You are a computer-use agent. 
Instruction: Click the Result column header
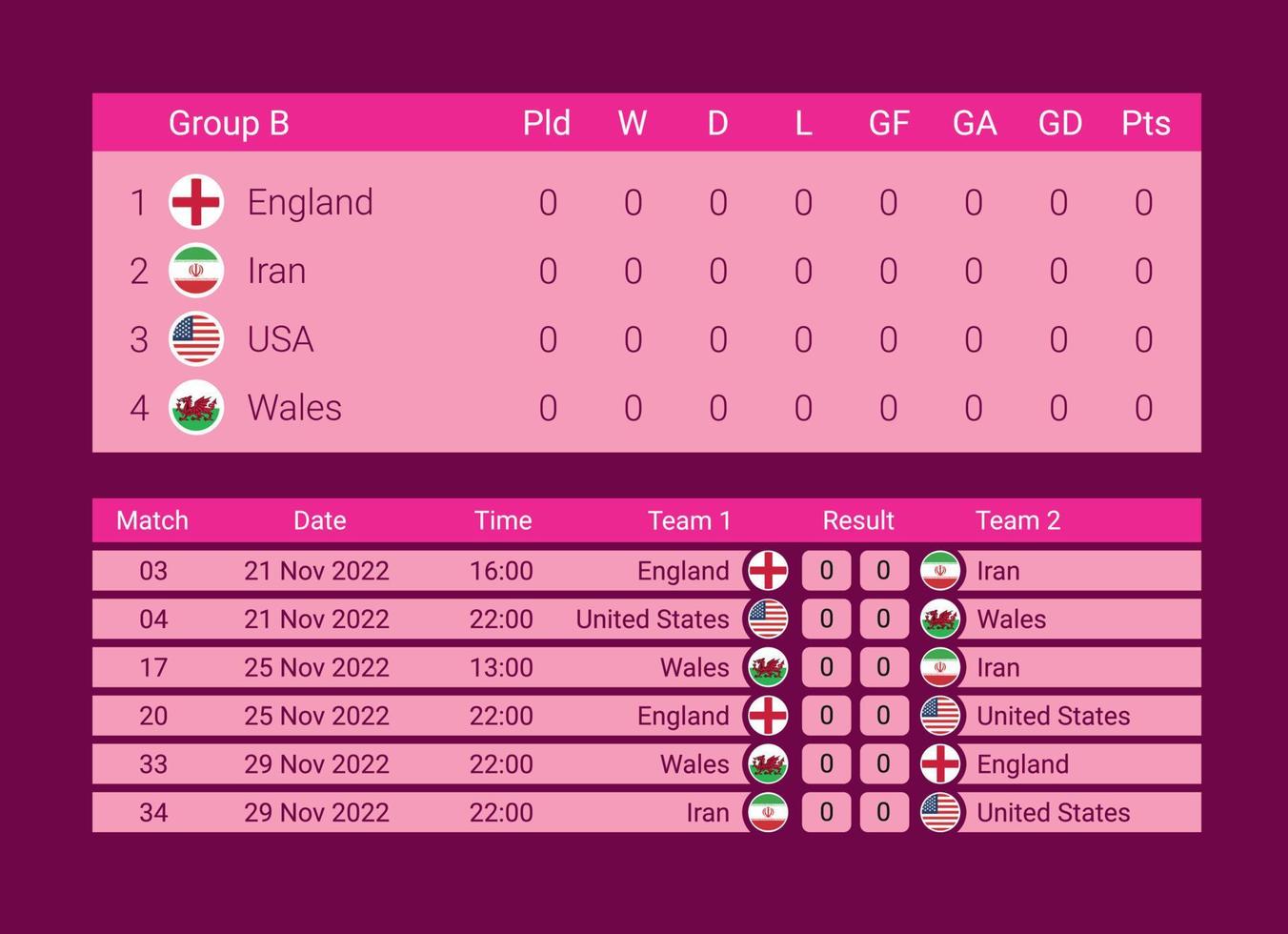(x=858, y=520)
